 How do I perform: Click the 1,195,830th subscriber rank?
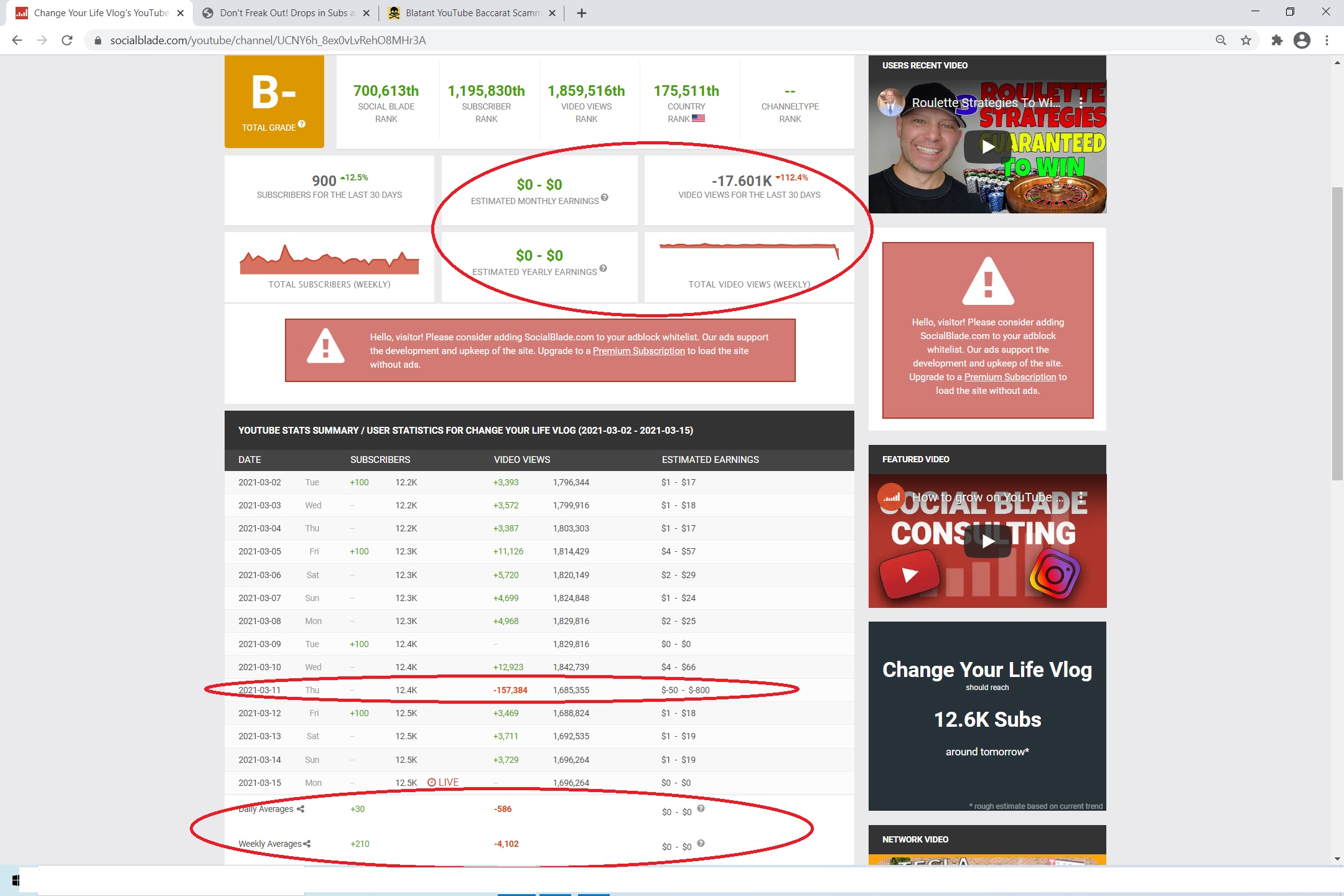coord(486,91)
